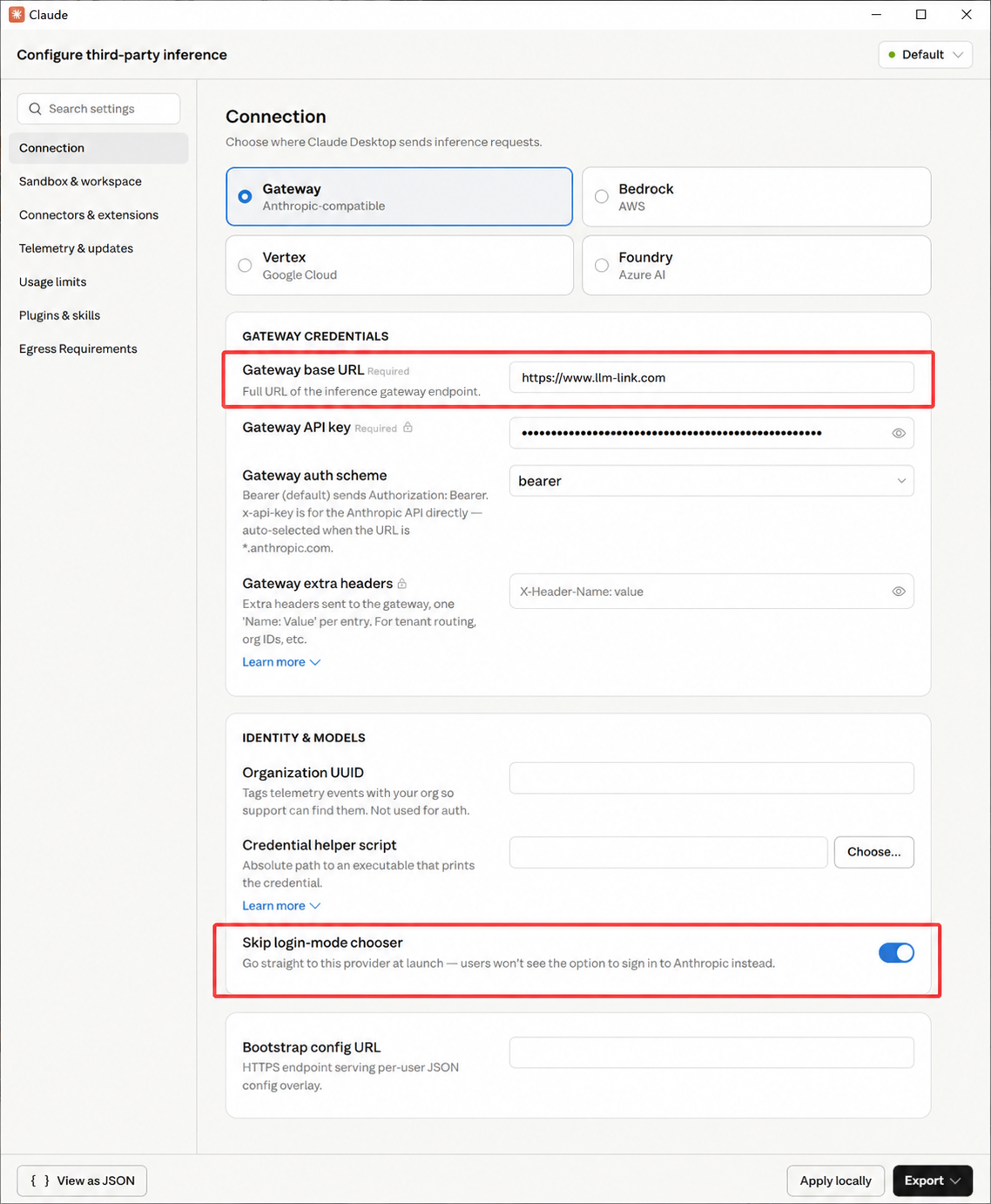
Task: Click the 'IDENTITY & MODELS' section label
Action: pos(304,738)
